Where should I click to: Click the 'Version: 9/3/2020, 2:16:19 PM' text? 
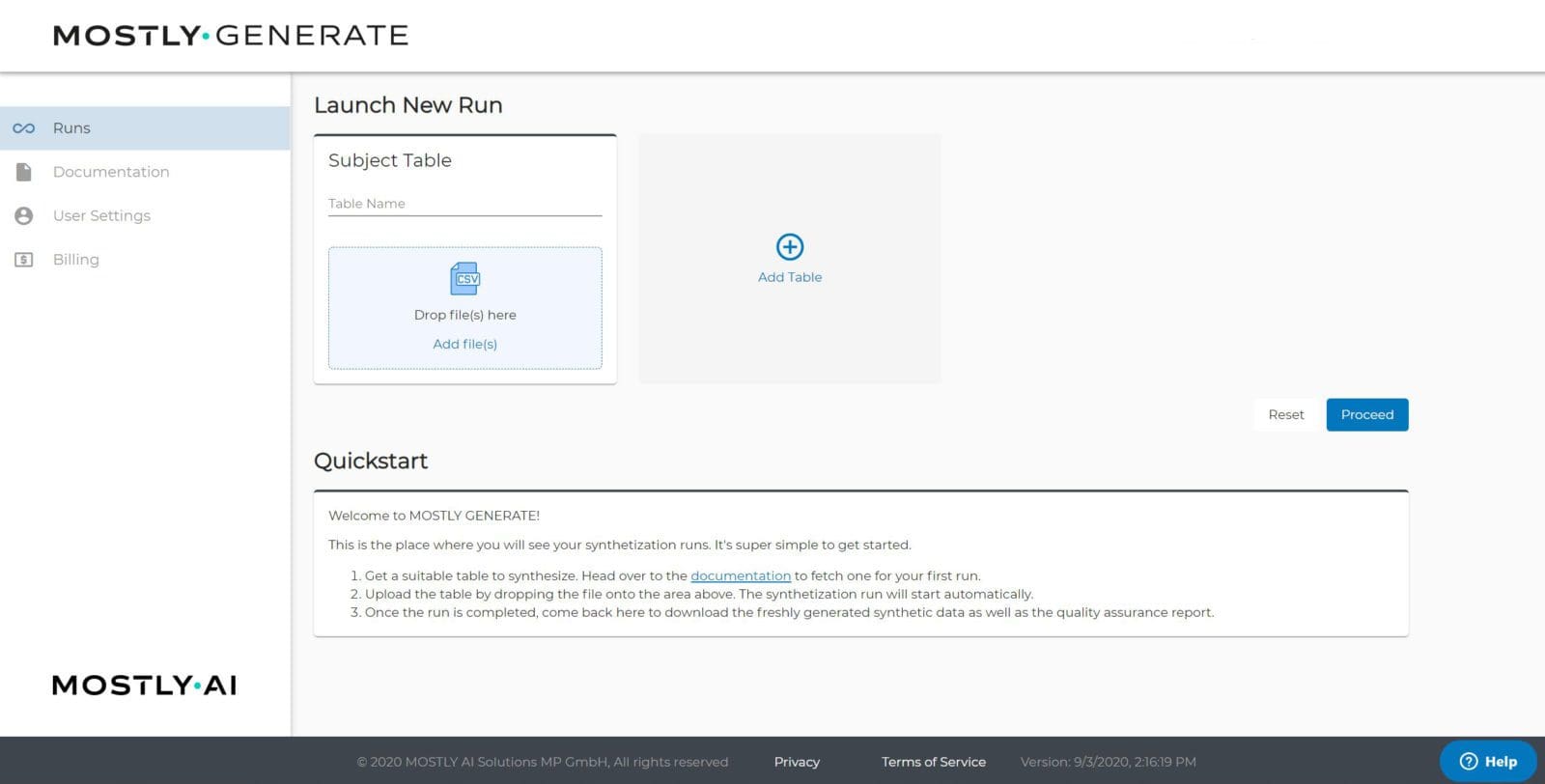click(x=1109, y=762)
